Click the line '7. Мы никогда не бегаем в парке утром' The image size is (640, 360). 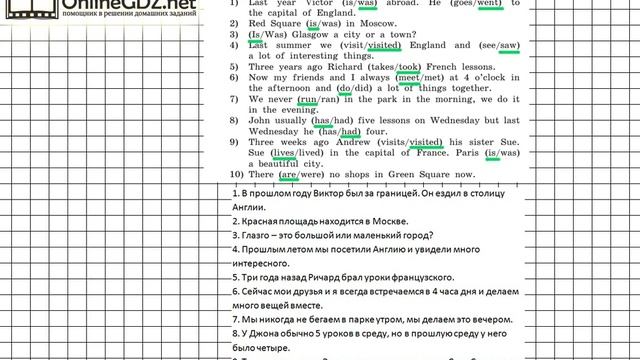pos(318,320)
